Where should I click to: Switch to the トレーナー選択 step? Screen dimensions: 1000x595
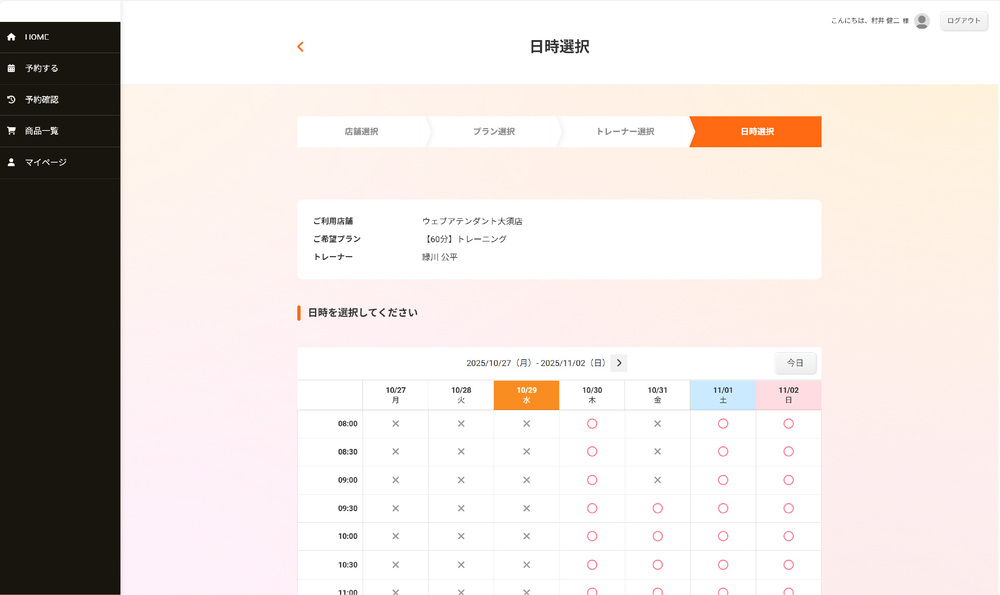point(624,132)
